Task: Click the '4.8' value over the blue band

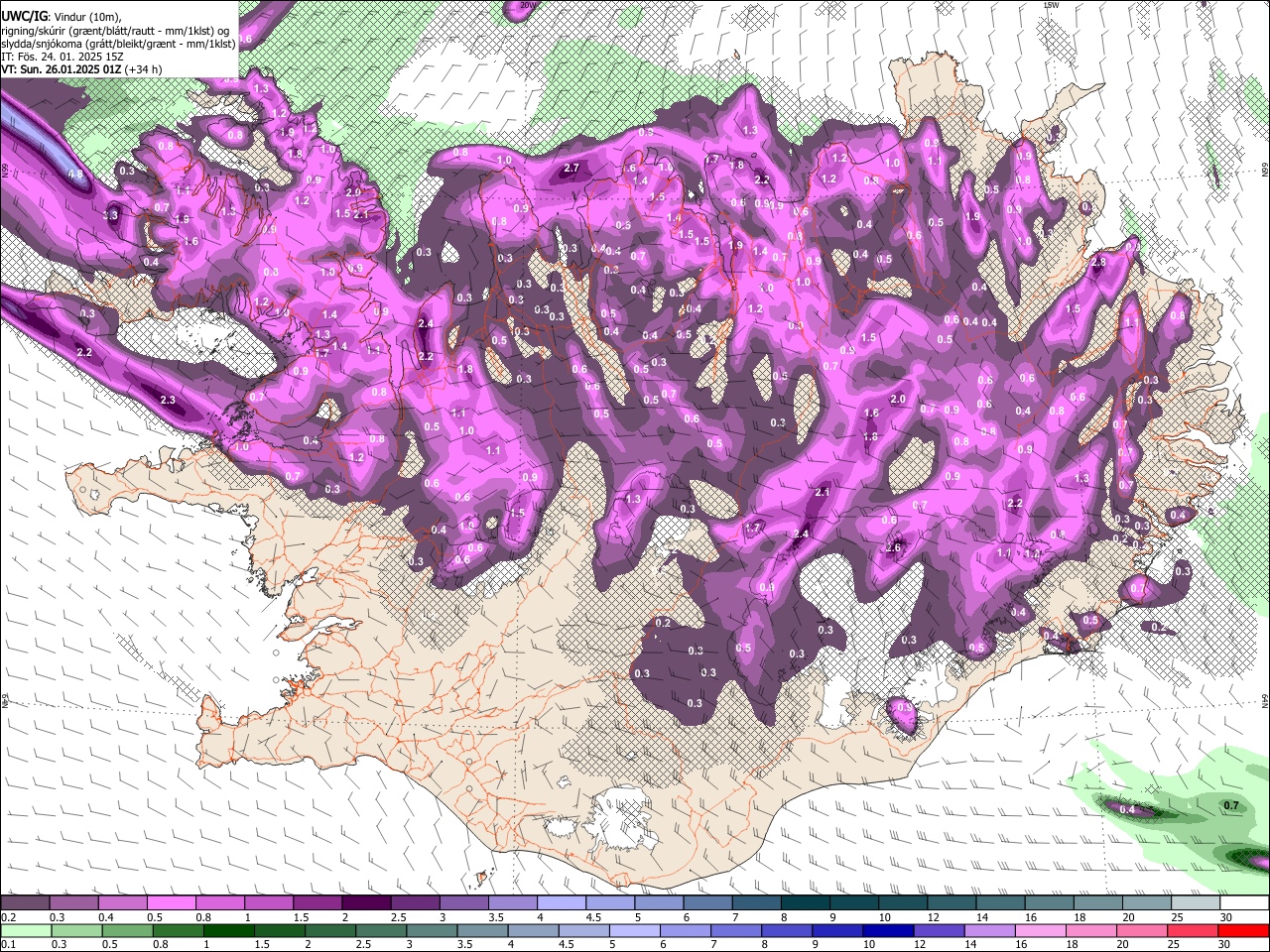Action: [x=74, y=175]
